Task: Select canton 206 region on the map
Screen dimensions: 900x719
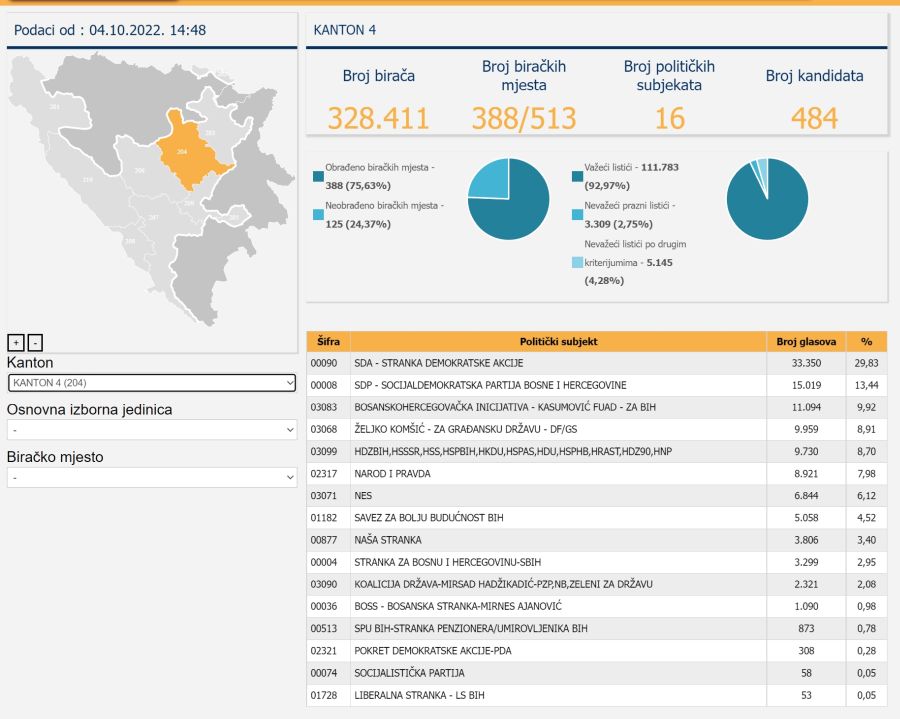Action: point(139,171)
